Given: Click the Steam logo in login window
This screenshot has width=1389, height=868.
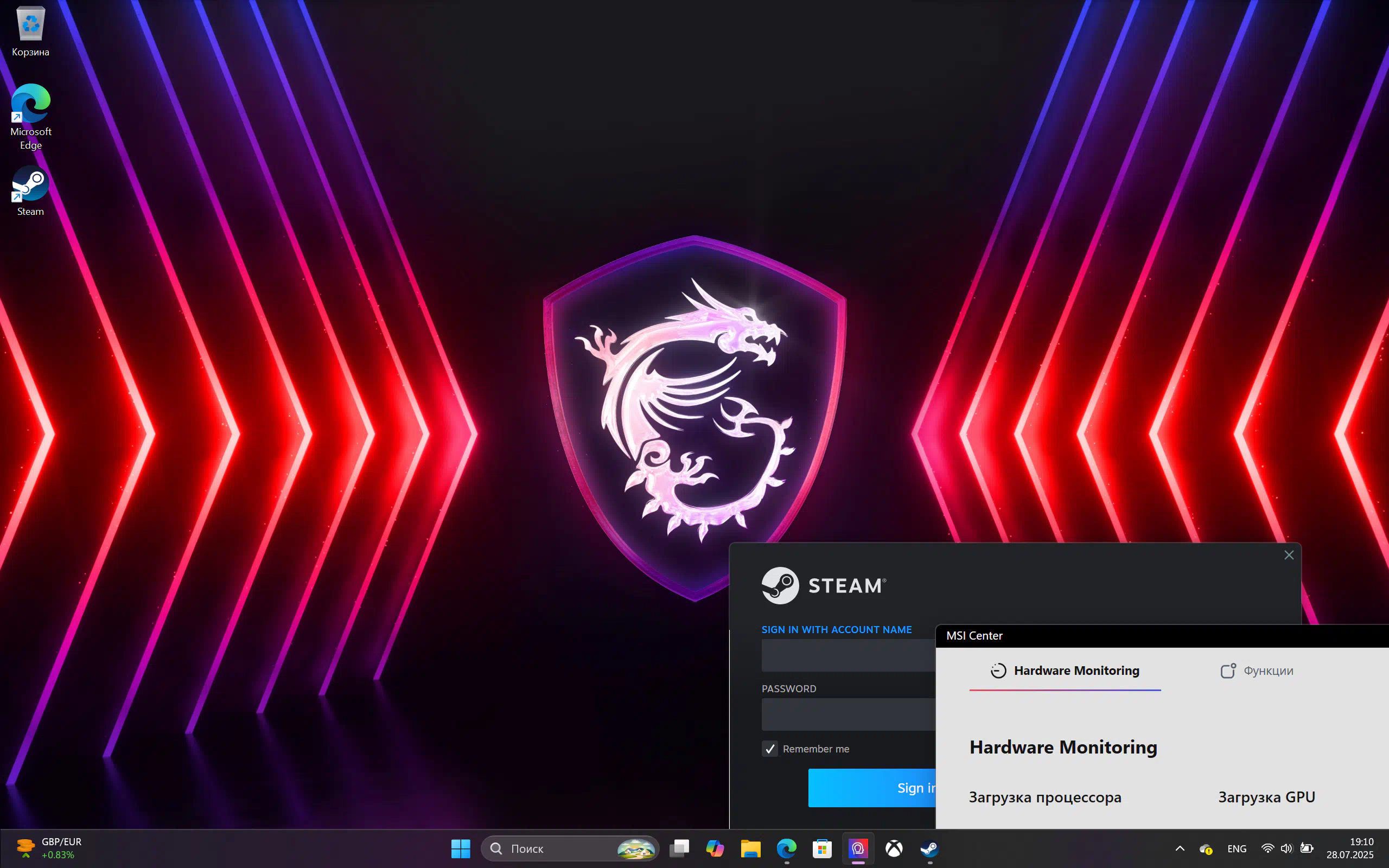Looking at the screenshot, I should point(824,585).
